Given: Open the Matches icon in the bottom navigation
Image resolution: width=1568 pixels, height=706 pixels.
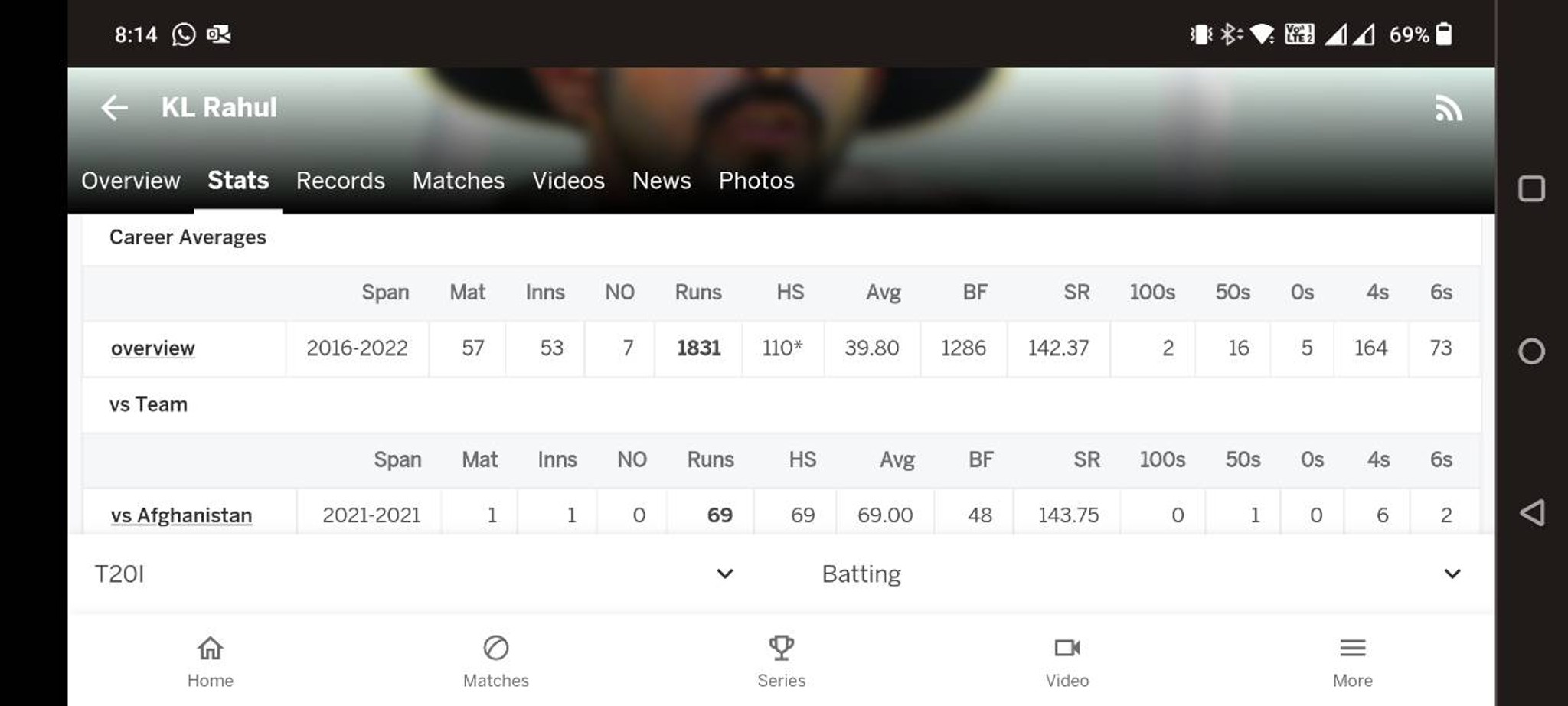Looking at the screenshot, I should click(495, 648).
